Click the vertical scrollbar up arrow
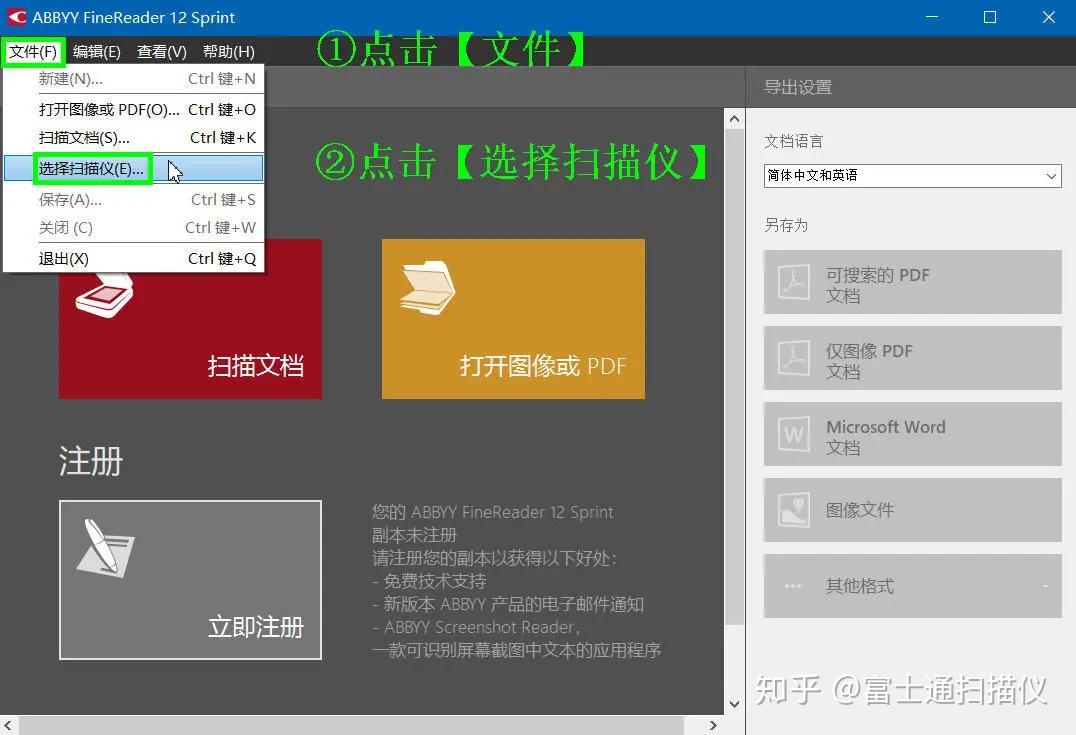The width and height of the screenshot is (1076, 735). coord(734,119)
